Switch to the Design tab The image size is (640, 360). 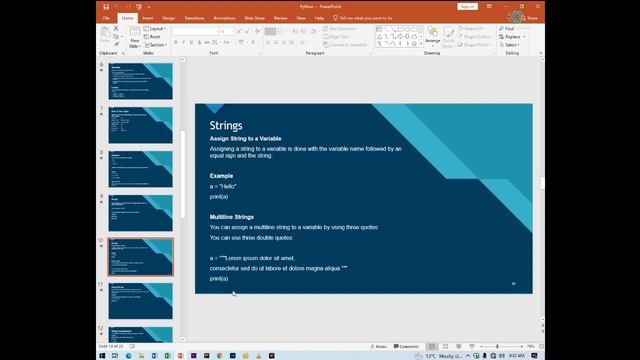click(169, 18)
